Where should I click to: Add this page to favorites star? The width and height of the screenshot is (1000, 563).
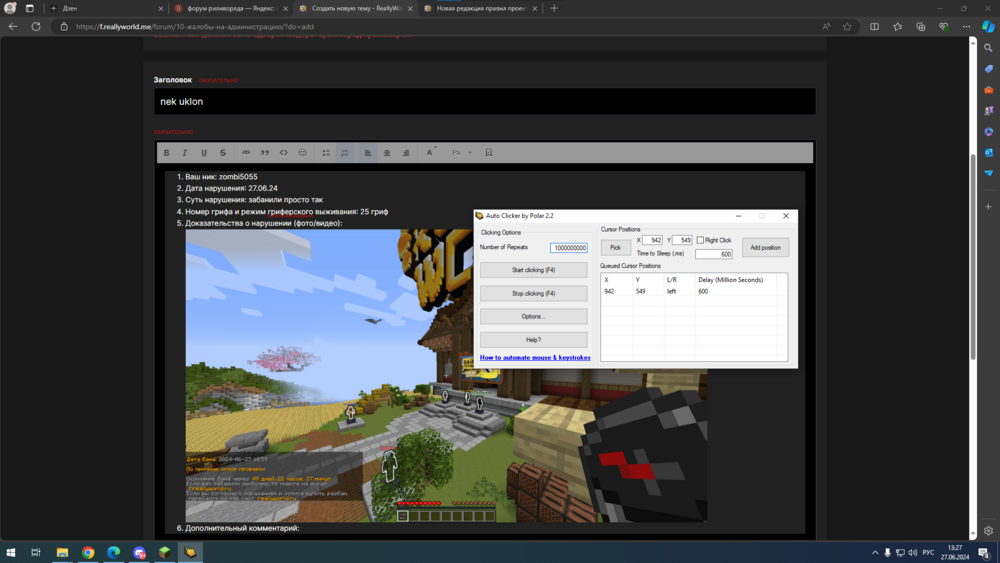pyautogui.click(x=847, y=27)
